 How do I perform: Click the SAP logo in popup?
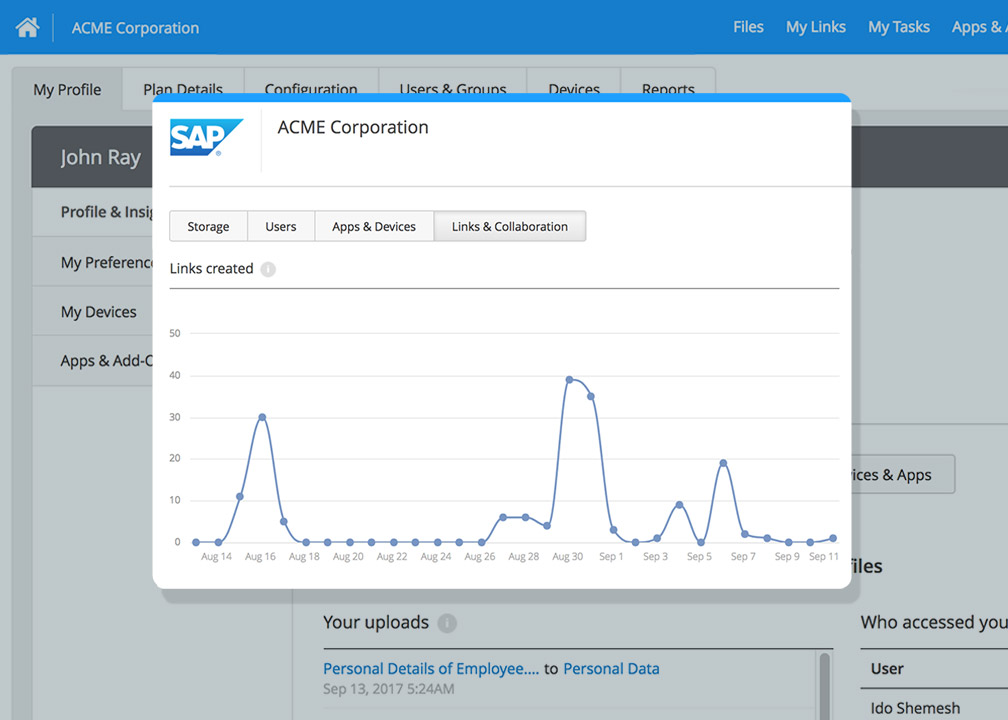point(206,137)
